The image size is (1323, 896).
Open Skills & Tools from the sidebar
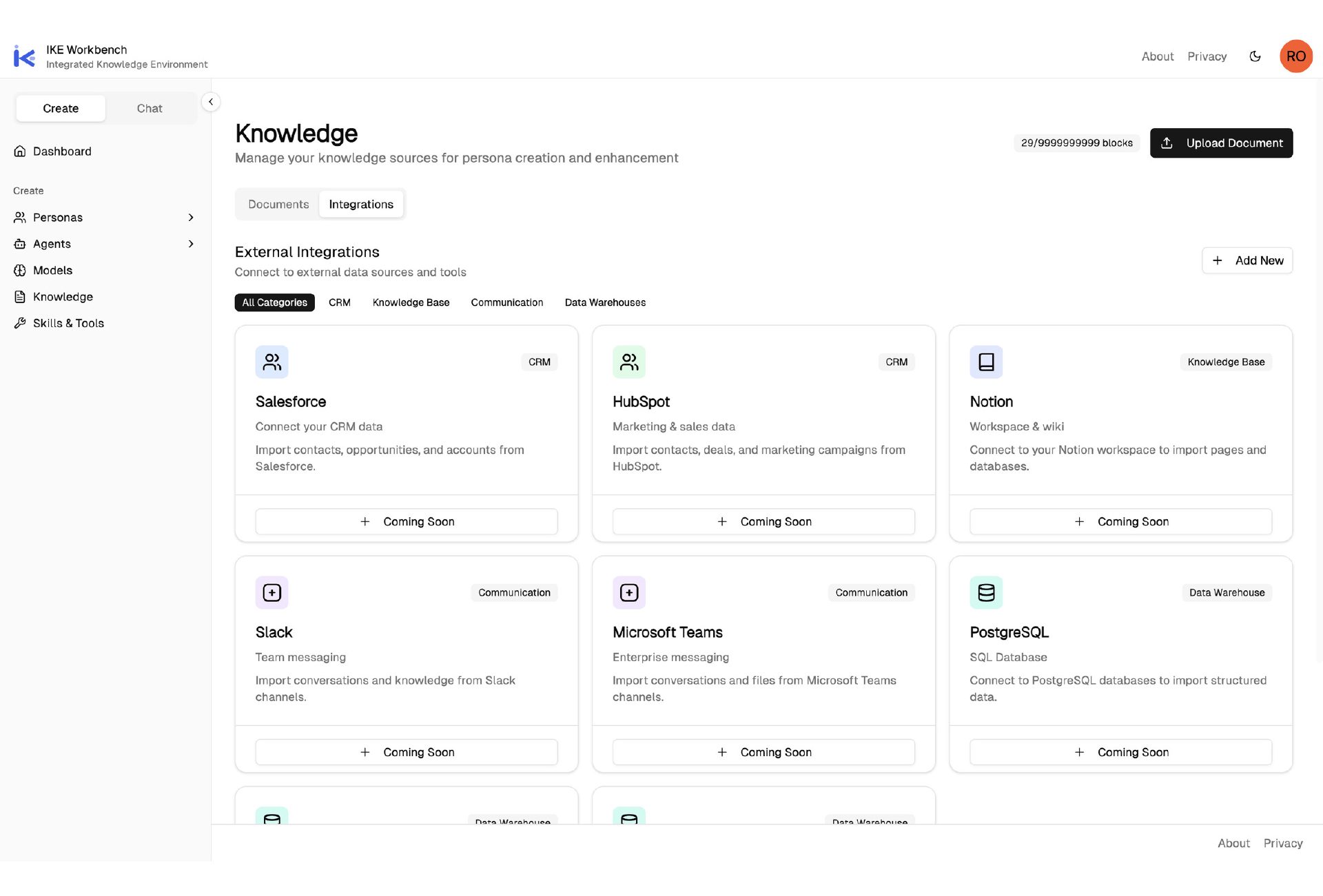click(x=105, y=323)
